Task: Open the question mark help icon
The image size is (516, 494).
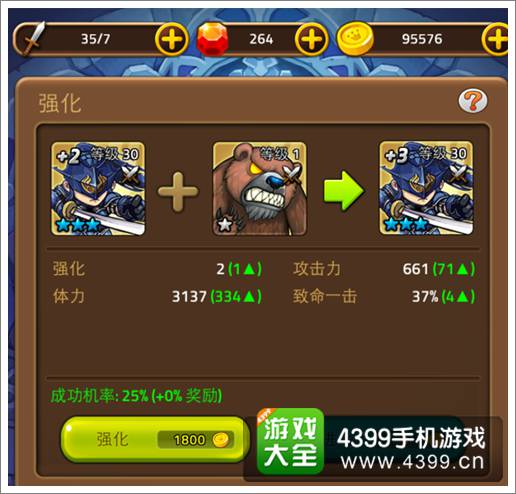Action: [473, 100]
